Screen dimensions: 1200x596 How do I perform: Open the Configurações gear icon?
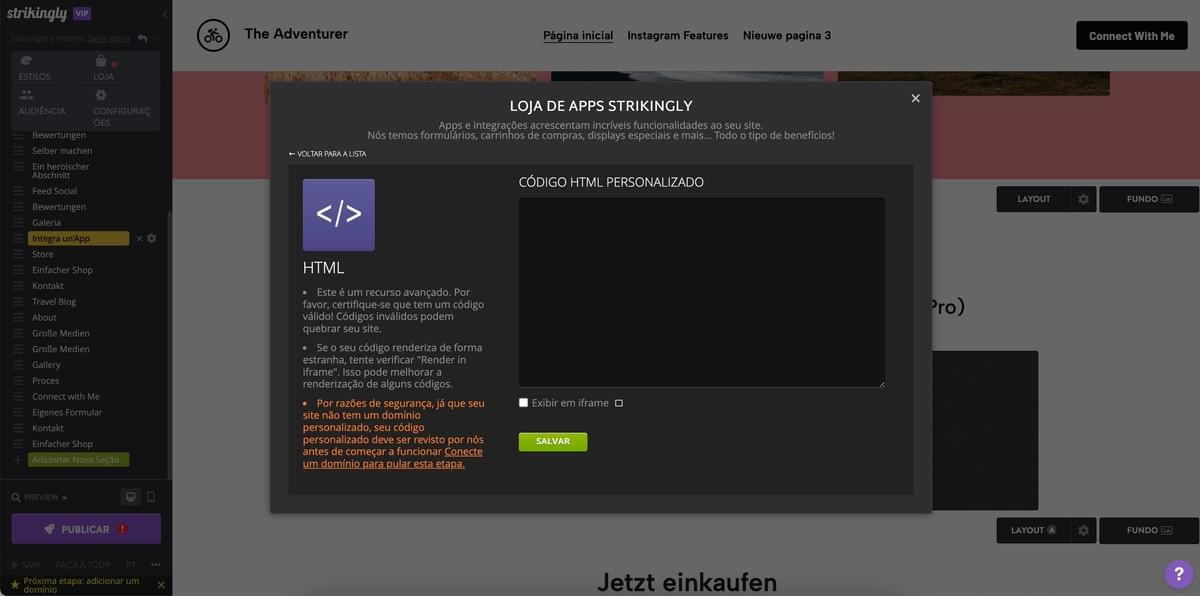(101, 95)
